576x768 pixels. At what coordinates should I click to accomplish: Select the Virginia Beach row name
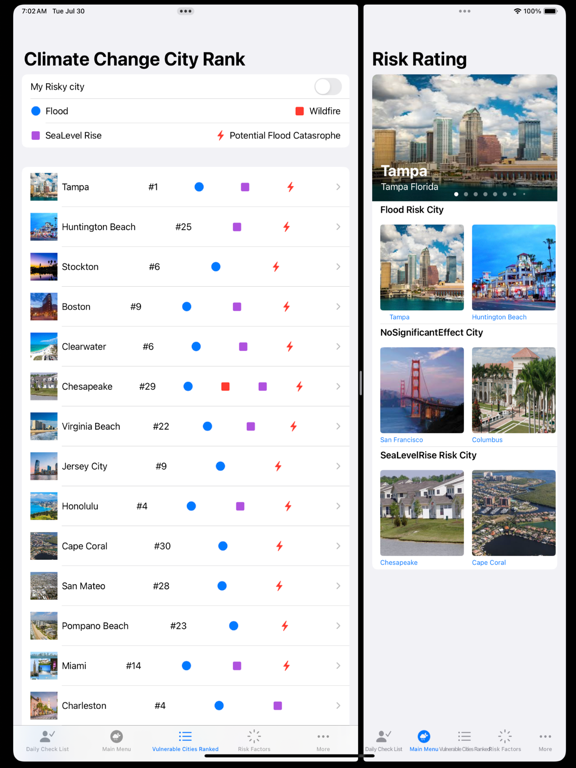click(91, 426)
